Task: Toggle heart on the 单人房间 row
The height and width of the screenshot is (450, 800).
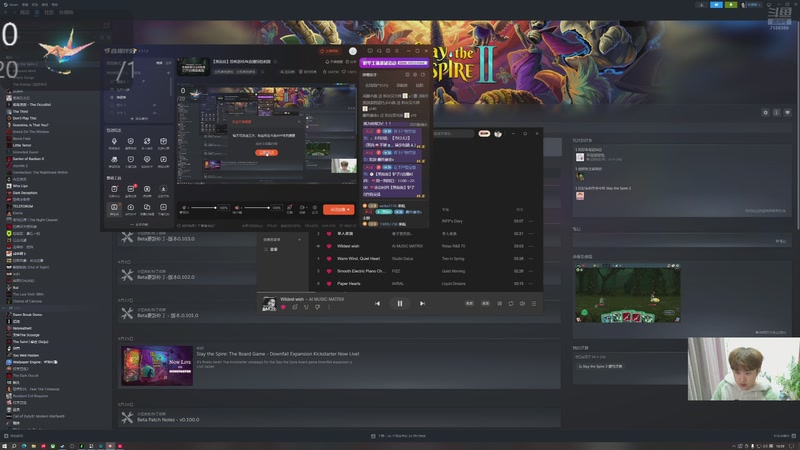Action: point(329,233)
